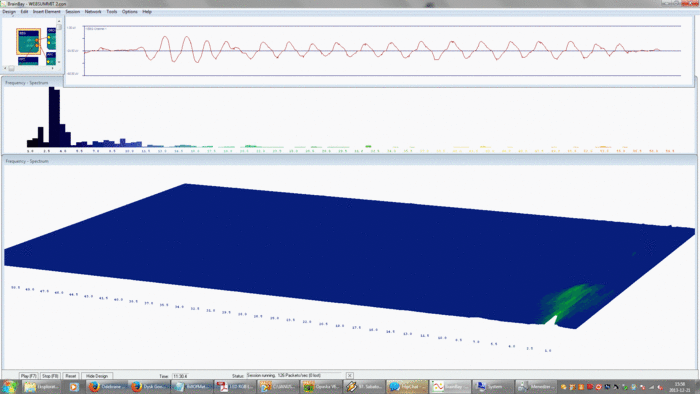This screenshot has height=394, width=700.
Task: Click the Play (F7) button
Action: [x=29, y=376]
